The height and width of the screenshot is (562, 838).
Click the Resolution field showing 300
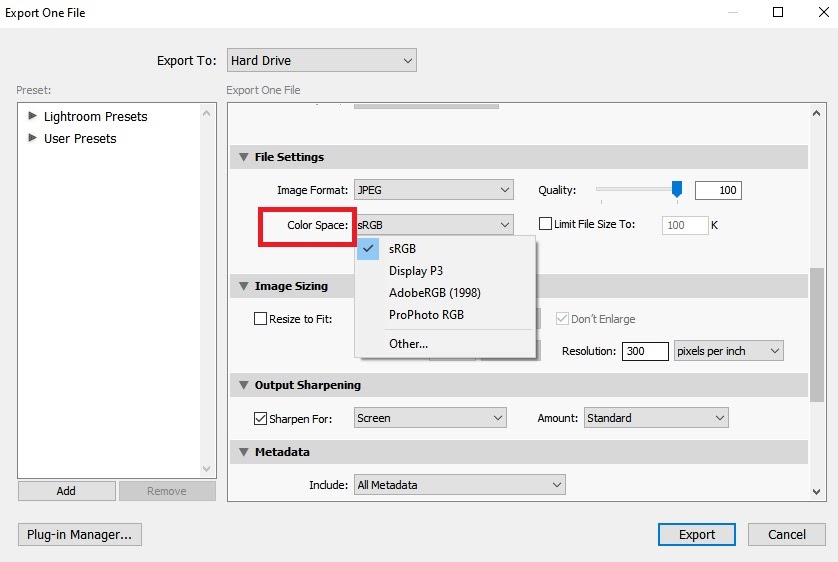[645, 351]
